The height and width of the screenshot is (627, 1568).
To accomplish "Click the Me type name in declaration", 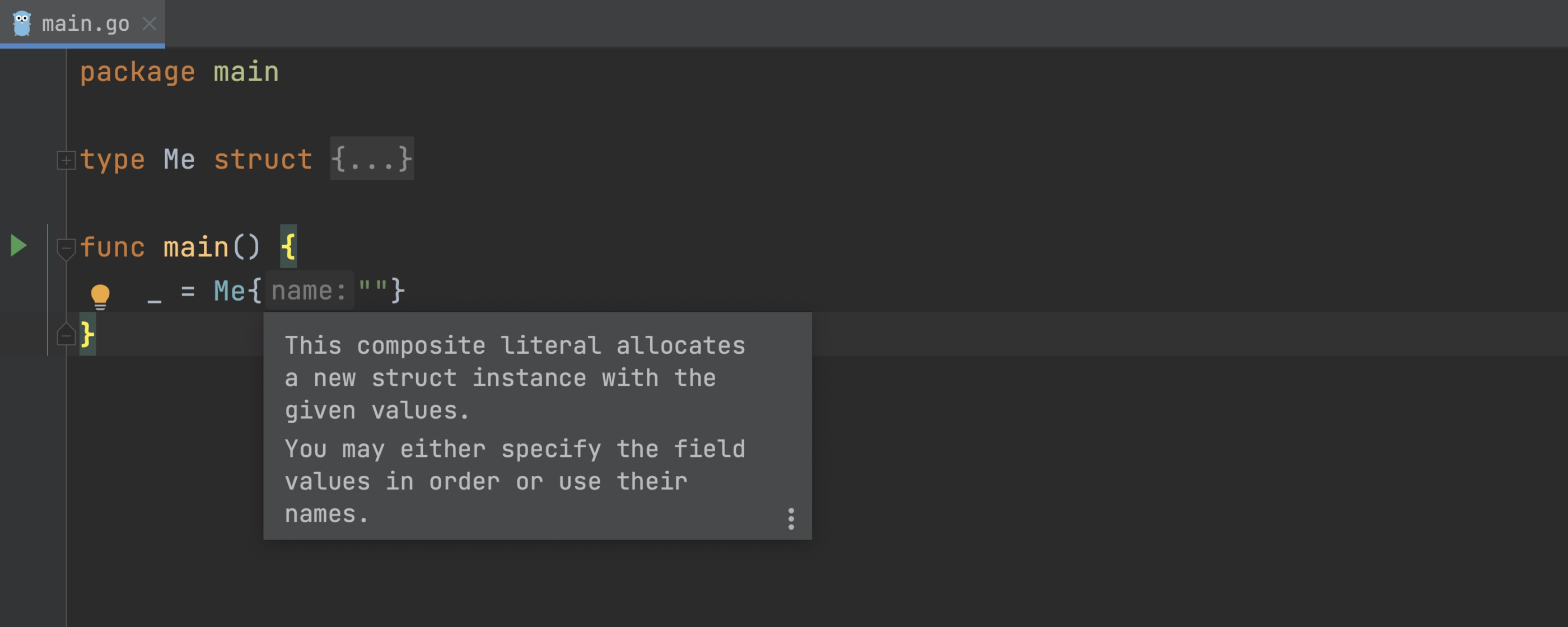I will click(x=180, y=160).
